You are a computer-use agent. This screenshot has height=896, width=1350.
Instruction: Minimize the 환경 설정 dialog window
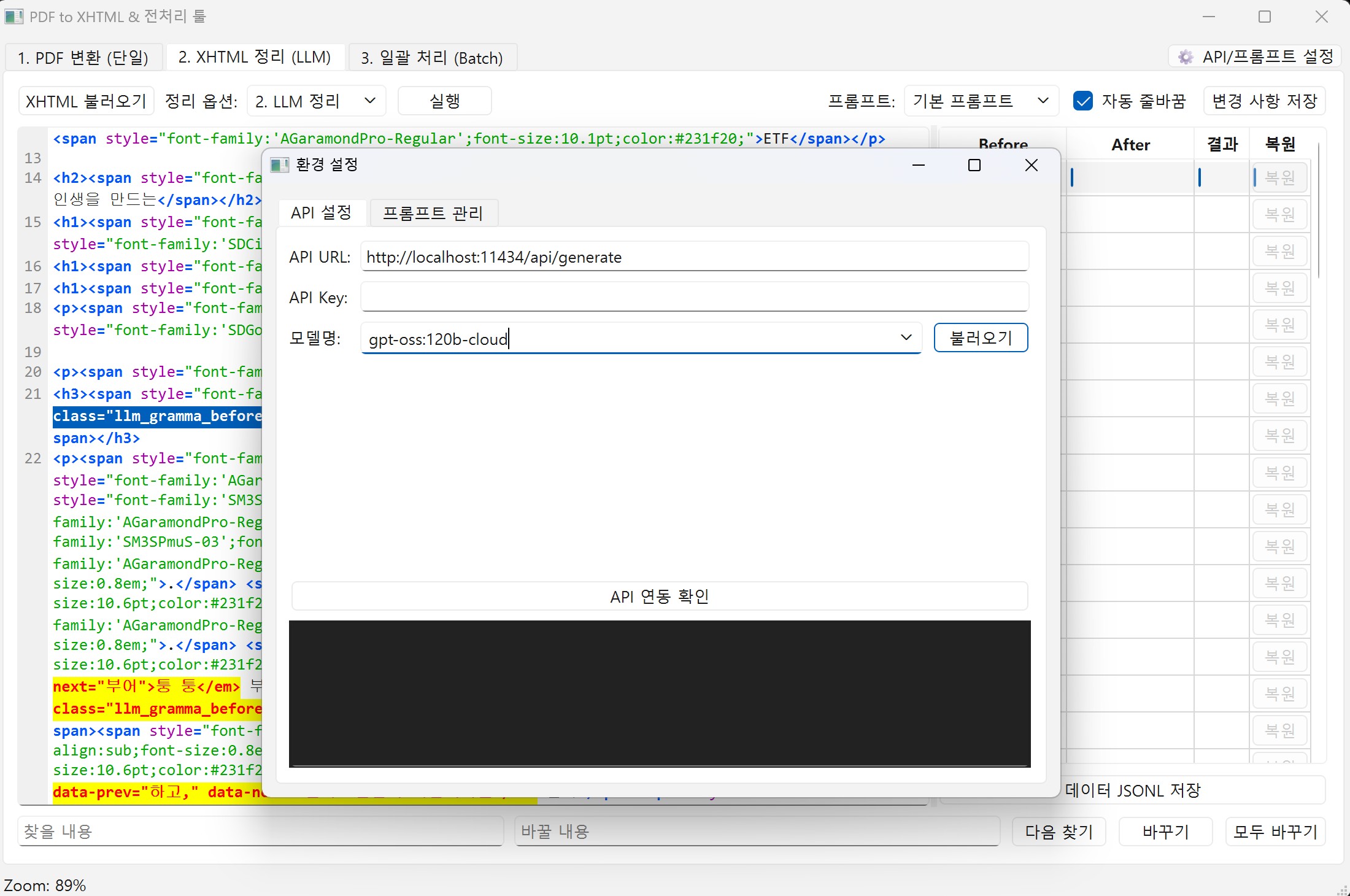coord(918,165)
